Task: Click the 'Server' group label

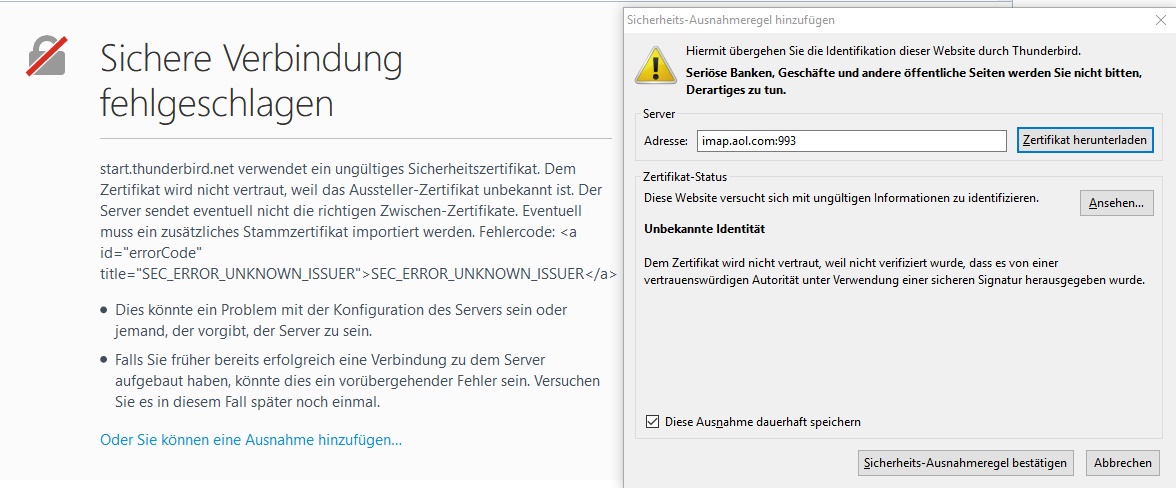Action: pyautogui.click(x=659, y=115)
